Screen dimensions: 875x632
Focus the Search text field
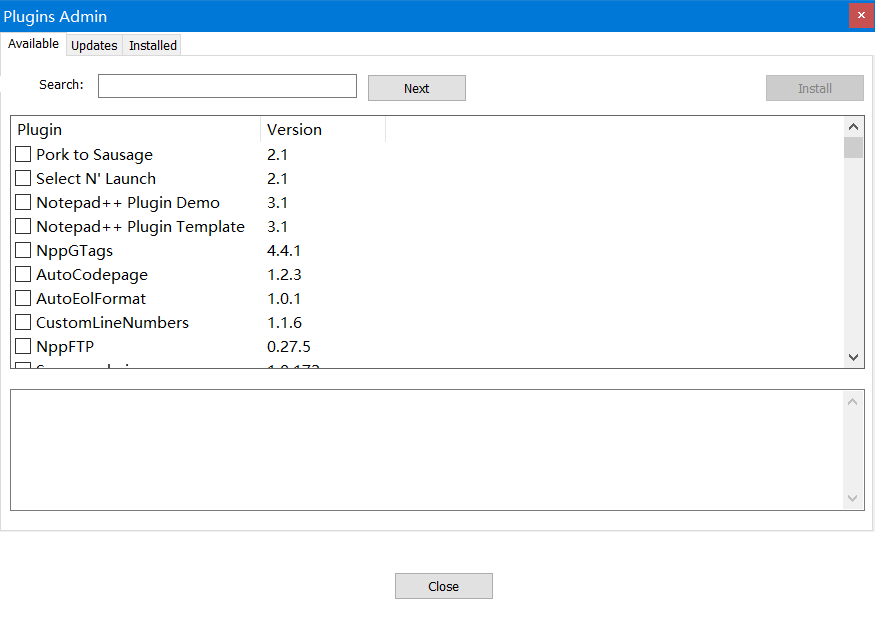coord(227,86)
